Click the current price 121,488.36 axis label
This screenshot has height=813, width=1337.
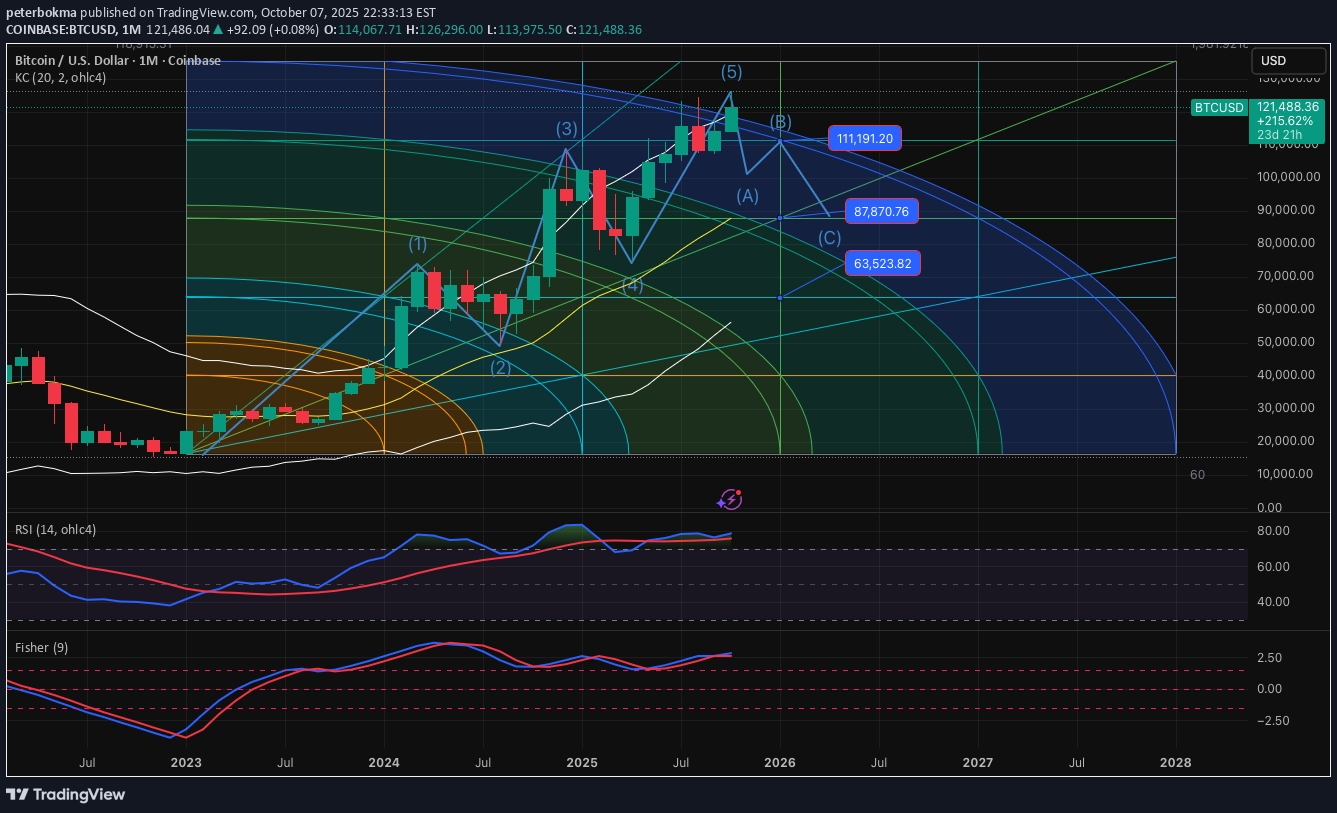pyautogui.click(x=1288, y=106)
